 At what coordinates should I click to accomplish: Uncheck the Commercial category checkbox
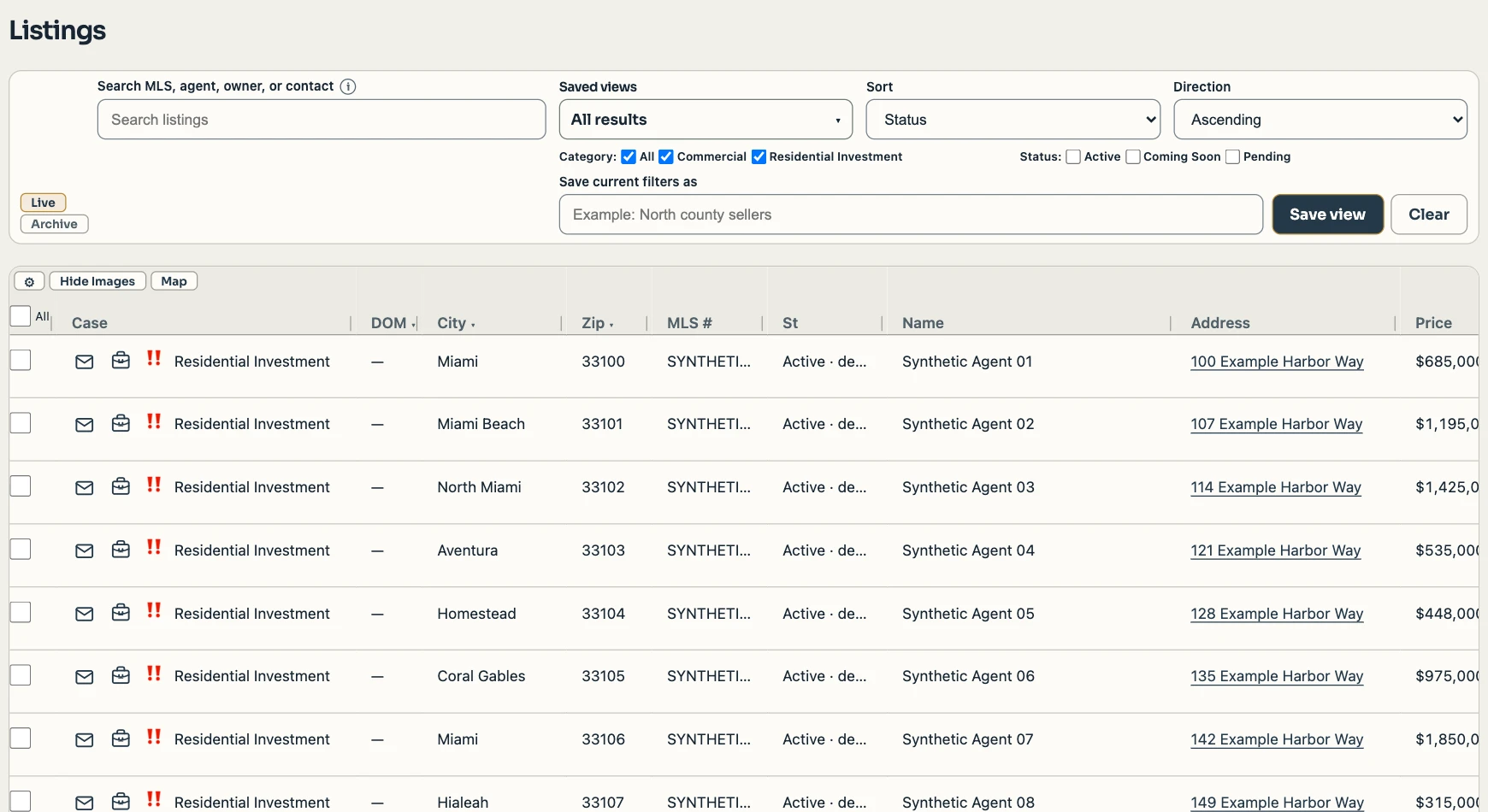tap(666, 156)
